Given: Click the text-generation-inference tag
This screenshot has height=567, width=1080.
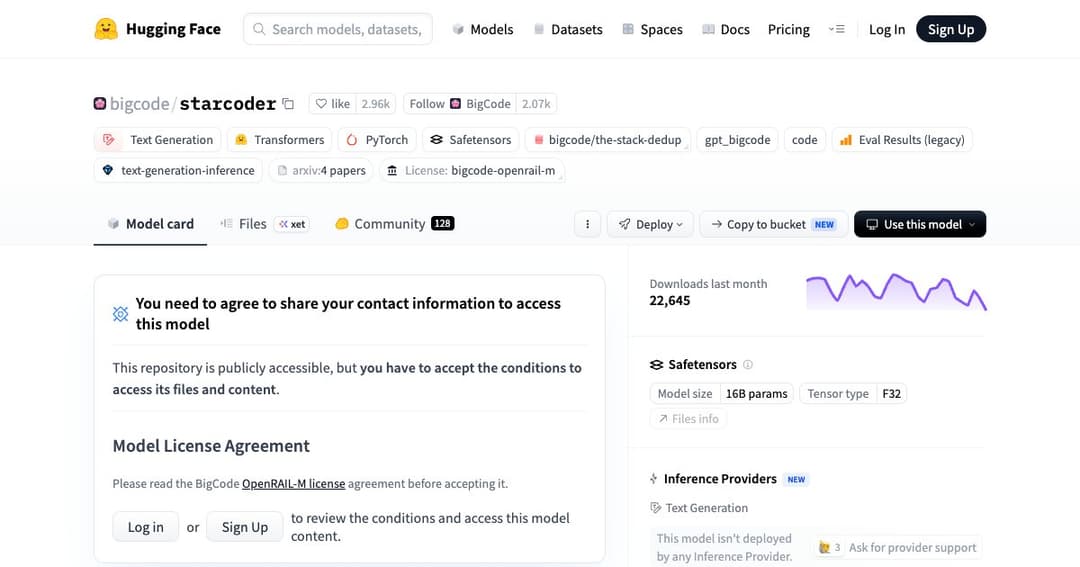Looking at the screenshot, I should pos(178,170).
